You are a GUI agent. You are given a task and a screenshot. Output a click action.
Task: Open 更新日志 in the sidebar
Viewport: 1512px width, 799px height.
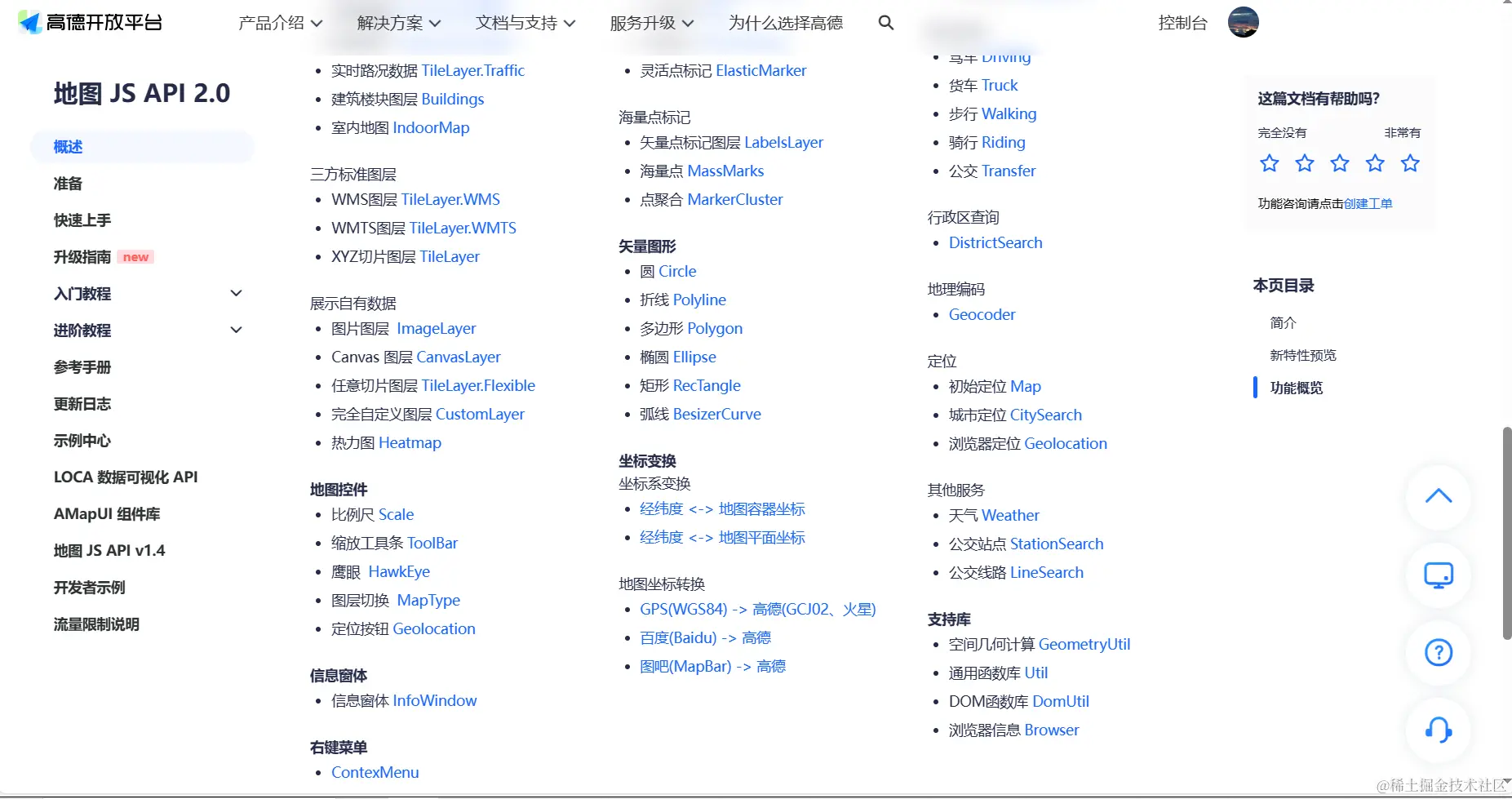pos(82,404)
